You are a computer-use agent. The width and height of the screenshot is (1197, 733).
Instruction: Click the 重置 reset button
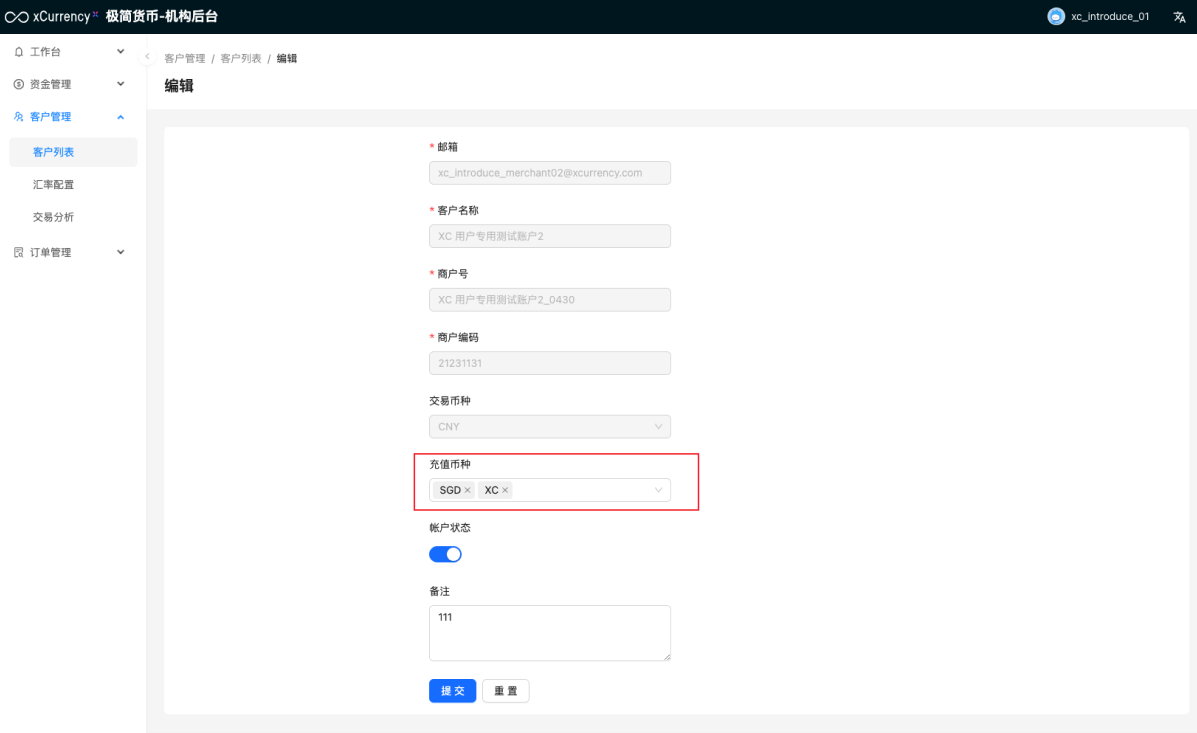tap(505, 691)
